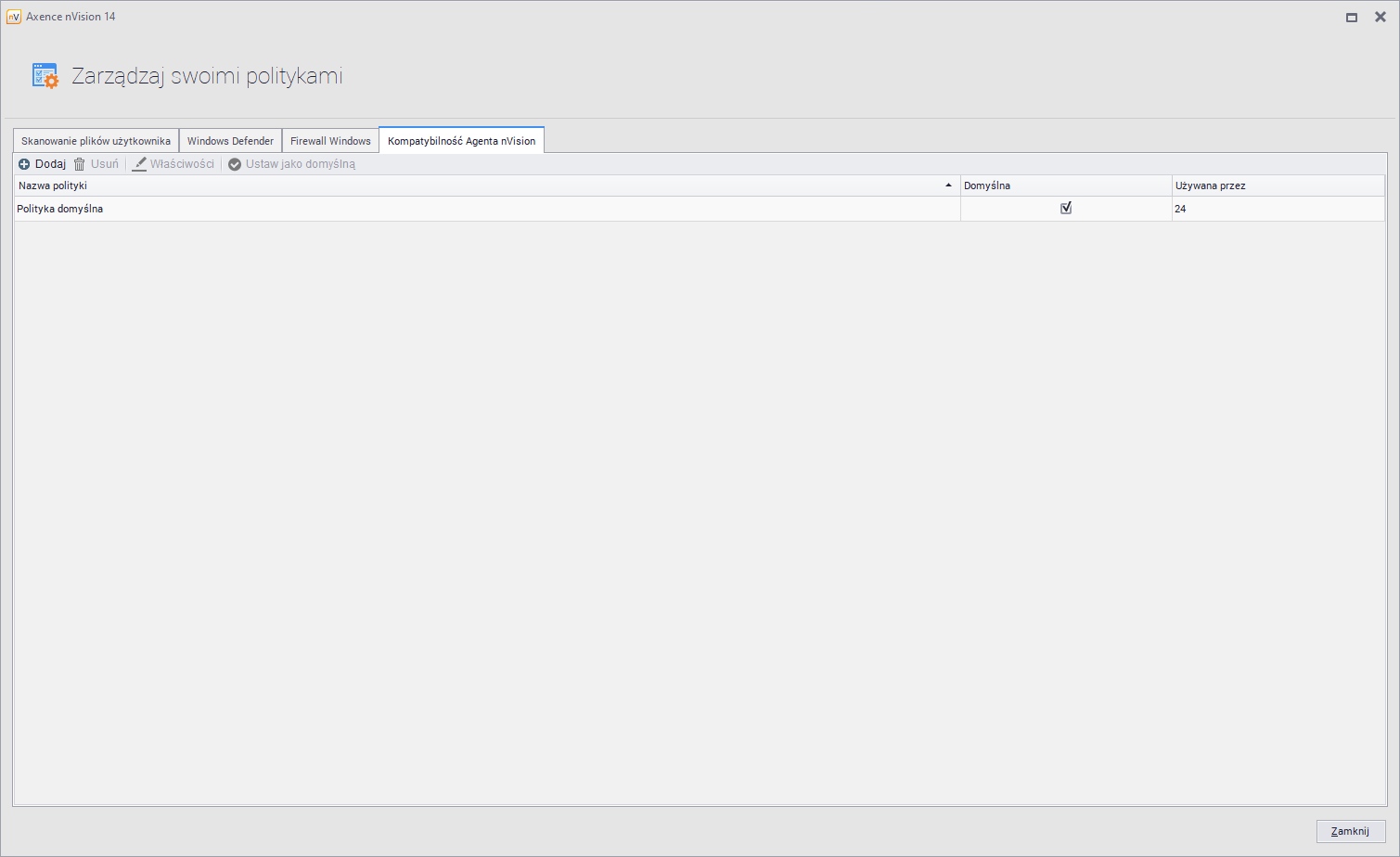Toggle the Domyślna checkbox for Polityka domyślna
The height and width of the screenshot is (857, 1400).
[x=1066, y=209]
